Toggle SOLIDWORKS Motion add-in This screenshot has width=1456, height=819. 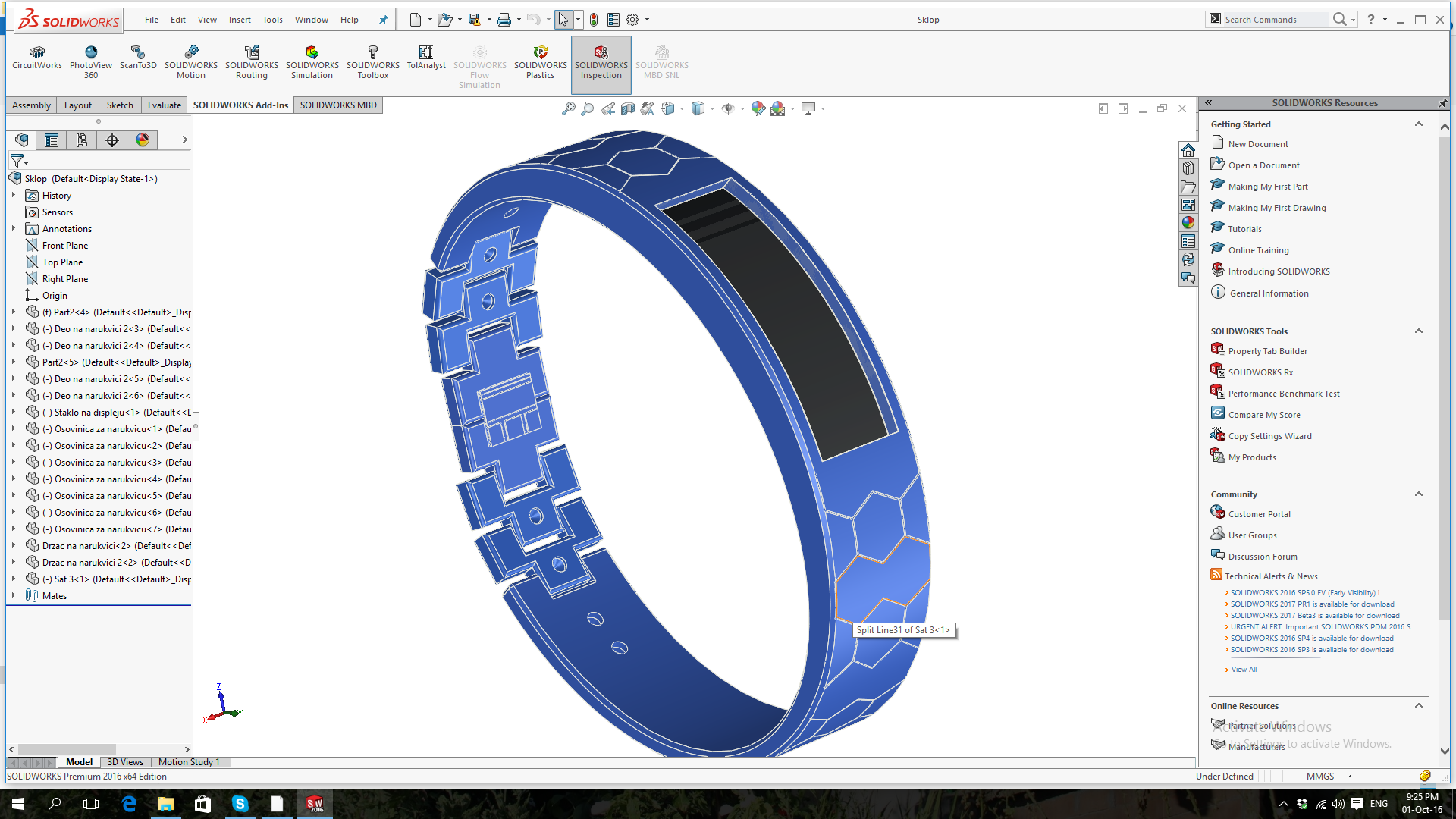(x=191, y=61)
